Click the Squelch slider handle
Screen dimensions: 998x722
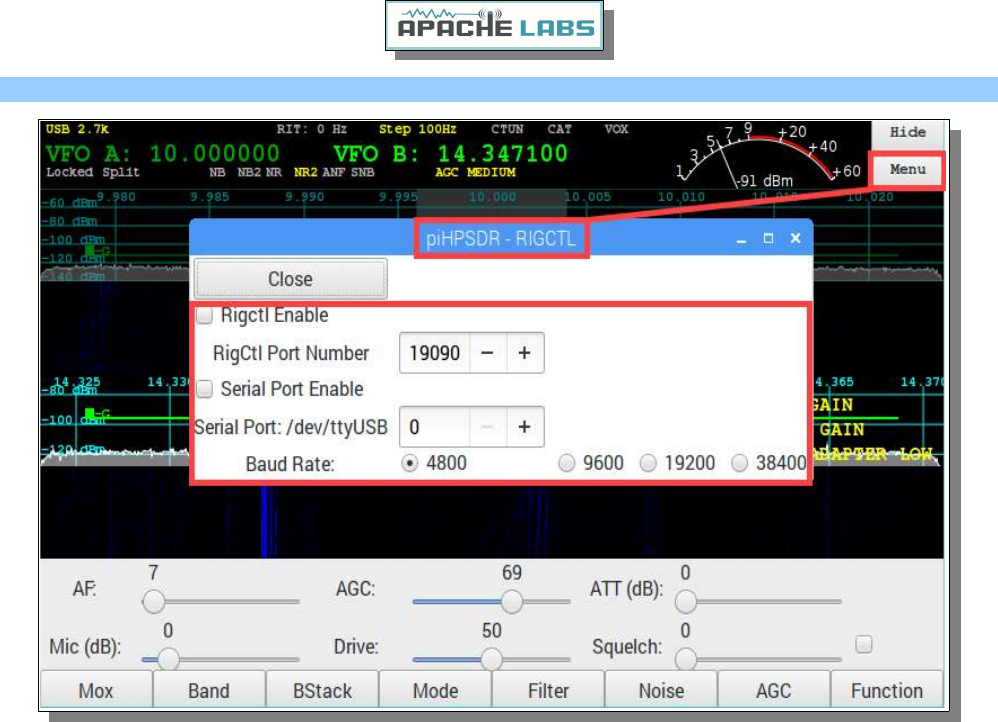pos(685,659)
